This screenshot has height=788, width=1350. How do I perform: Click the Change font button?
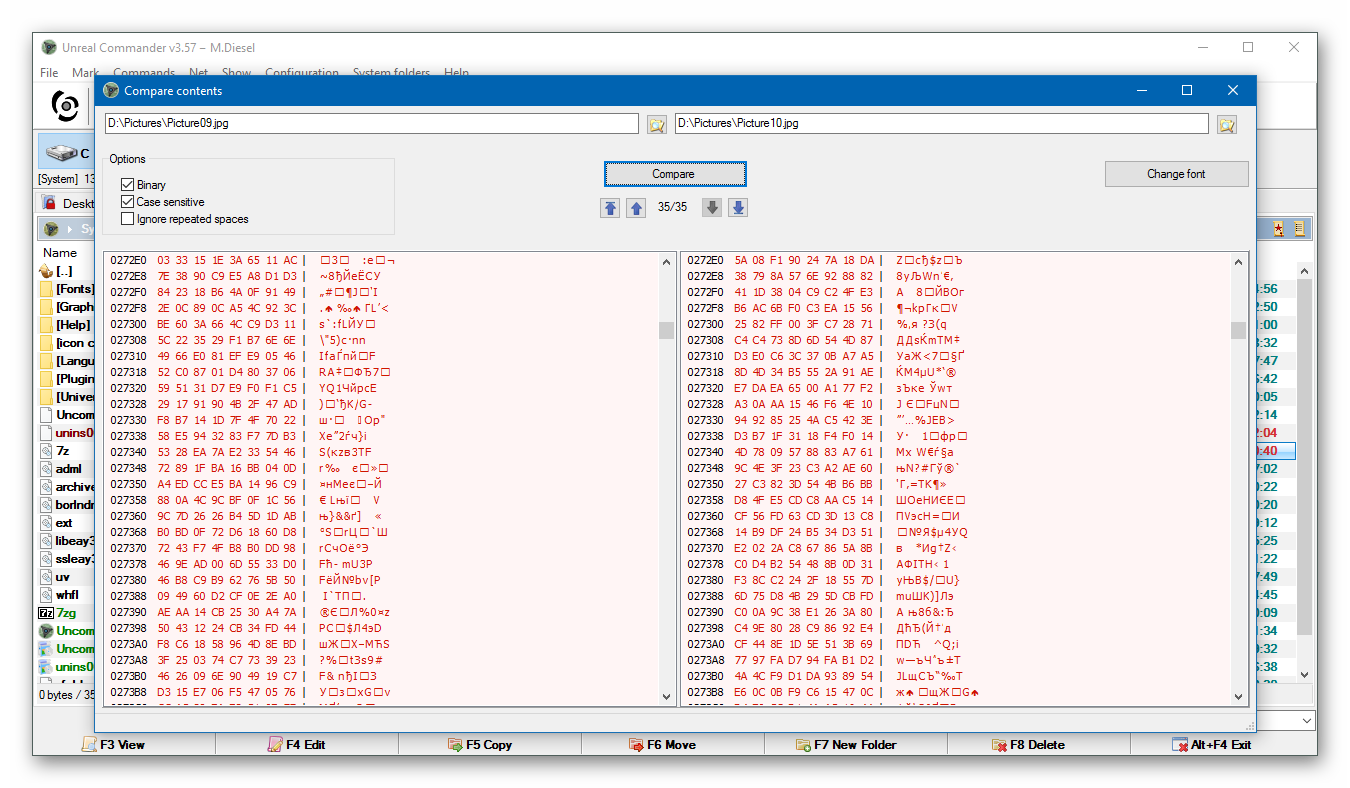[x=1176, y=174]
